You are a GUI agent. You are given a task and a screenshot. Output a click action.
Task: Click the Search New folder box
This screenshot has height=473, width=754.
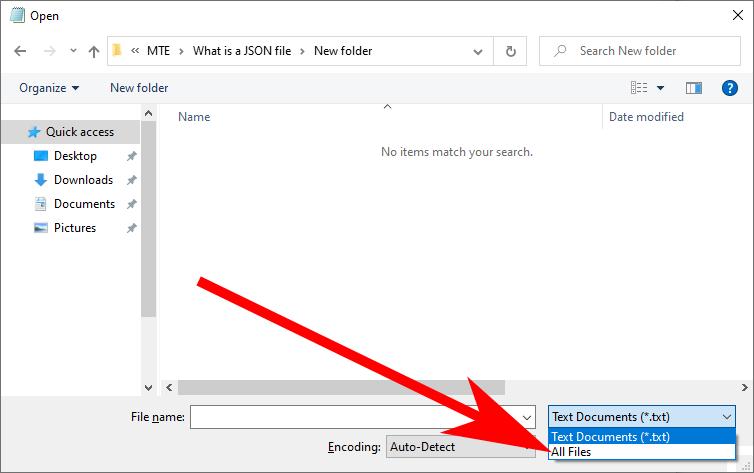tap(640, 51)
